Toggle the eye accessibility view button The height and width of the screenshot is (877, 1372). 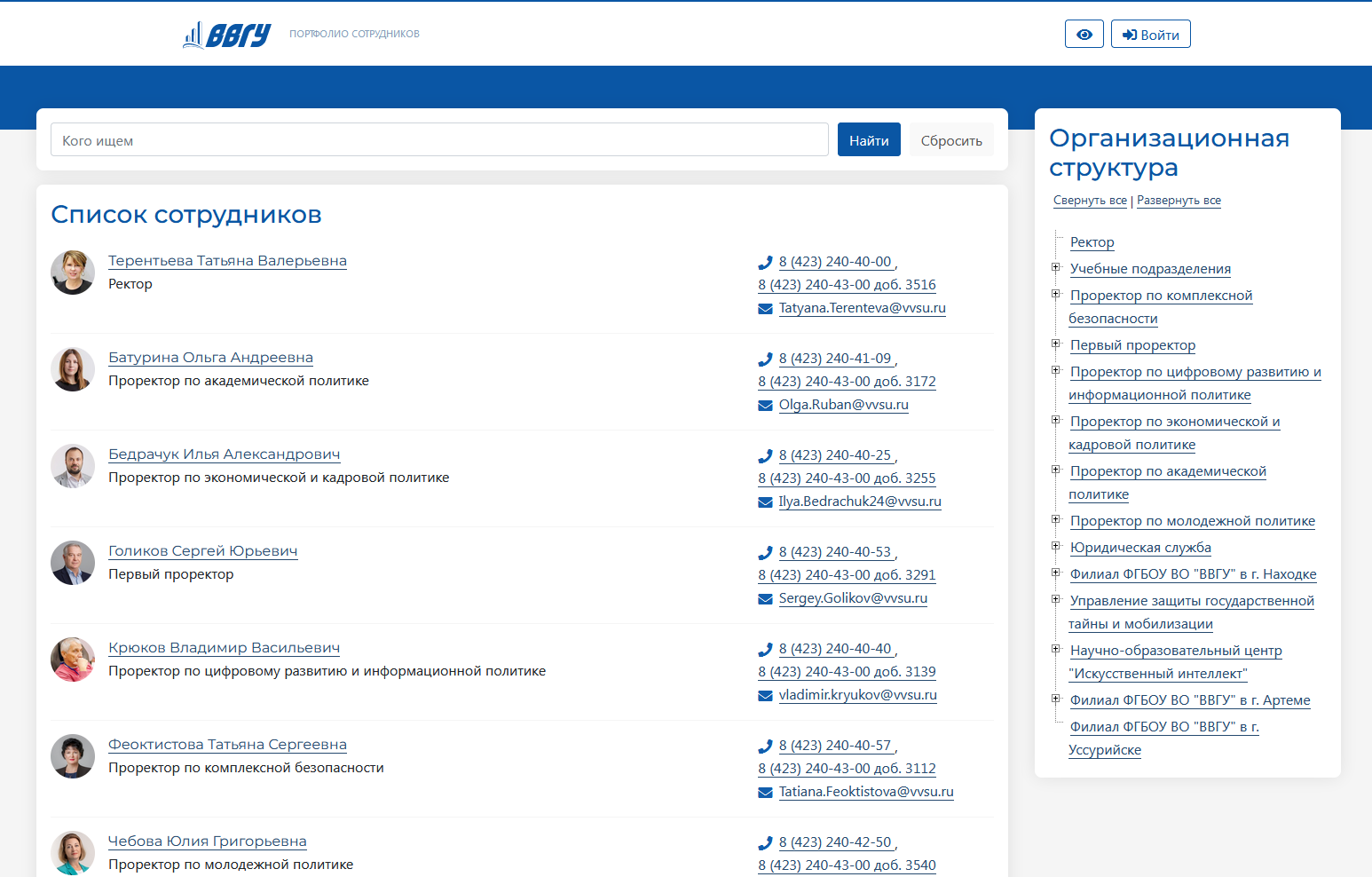point(1084,35)
